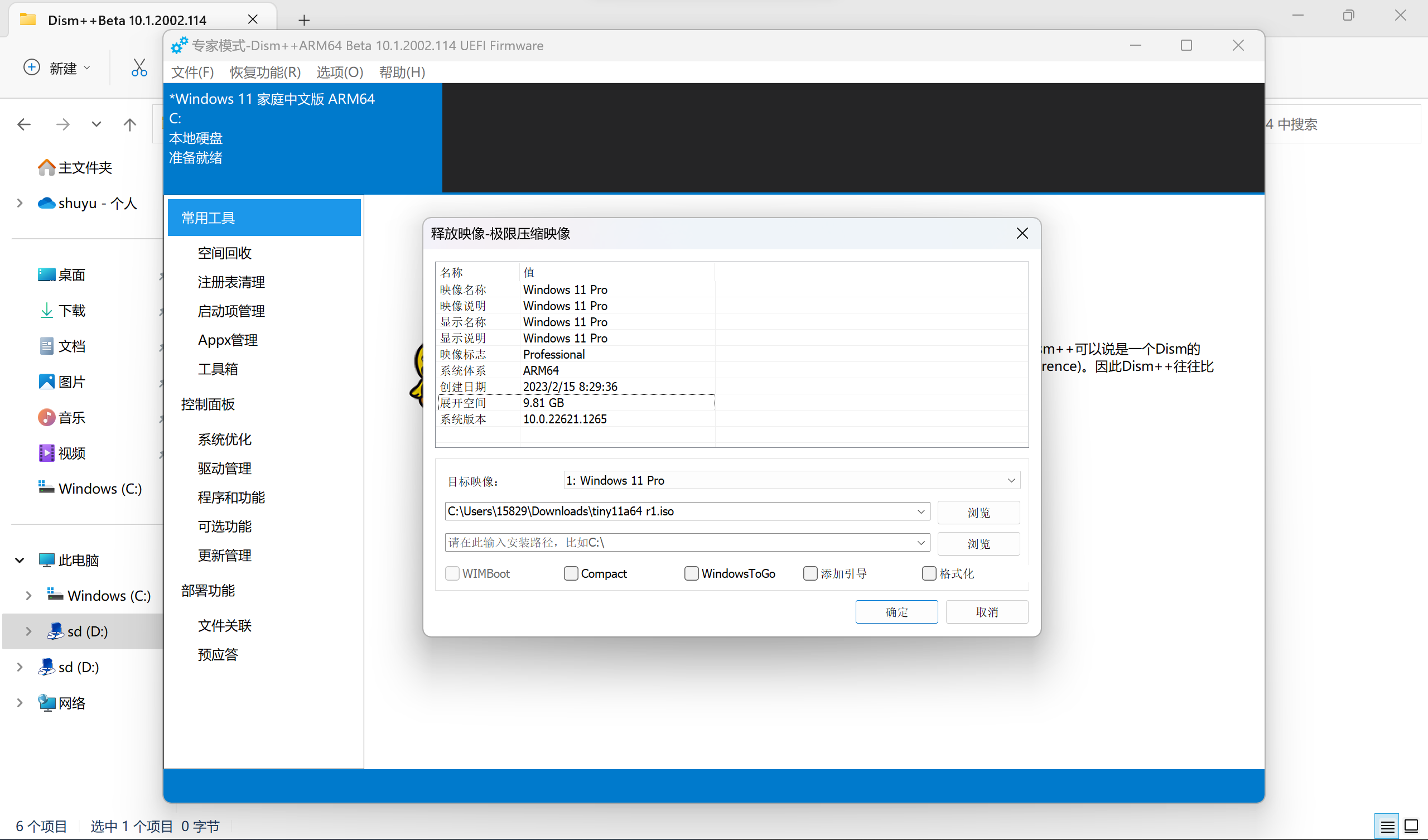The image size is (1428, 840).
Task: Select the Windows 11 家庭中文版 ARM64 system tile
Action: (302, 137)
